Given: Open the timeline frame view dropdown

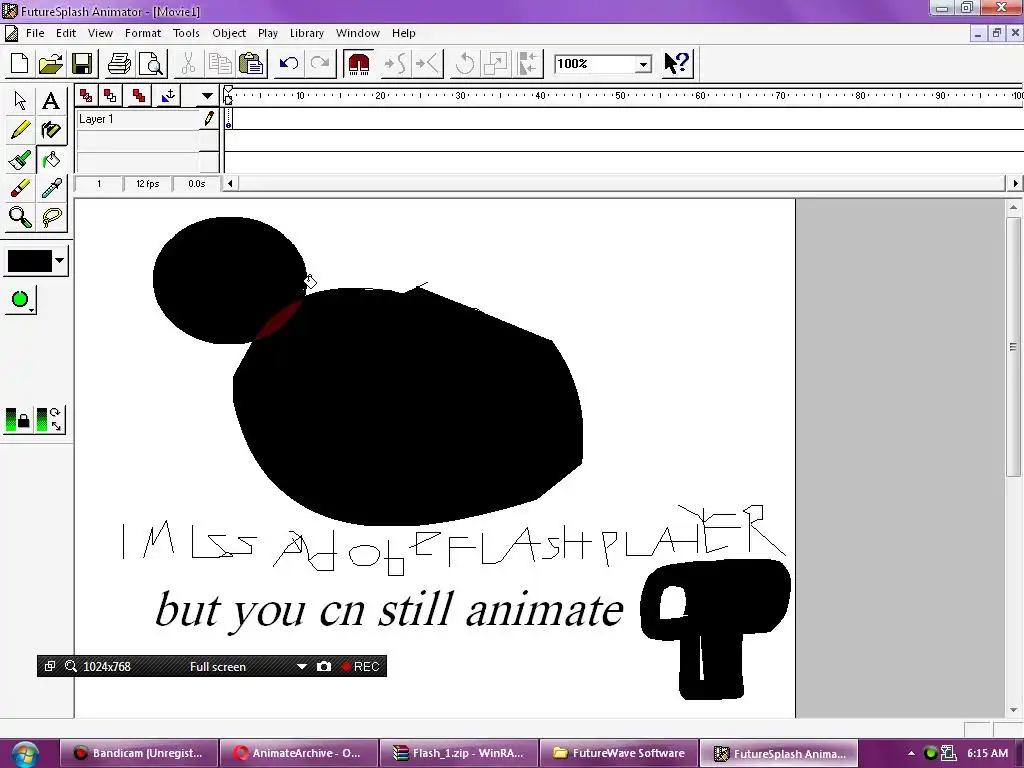Looking at the screenshot, I should (207, 96).
